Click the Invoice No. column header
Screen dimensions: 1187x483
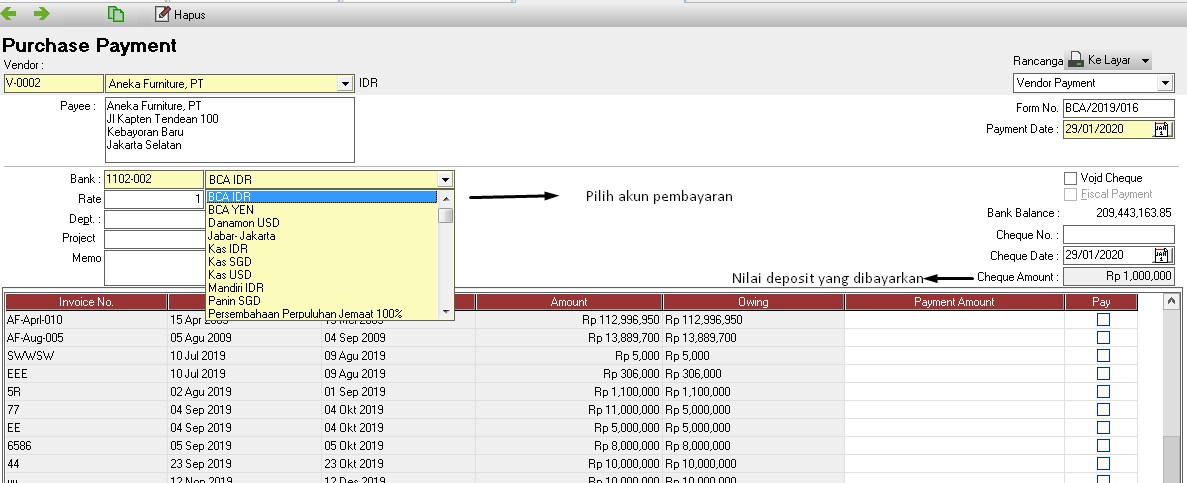[86, 302]
